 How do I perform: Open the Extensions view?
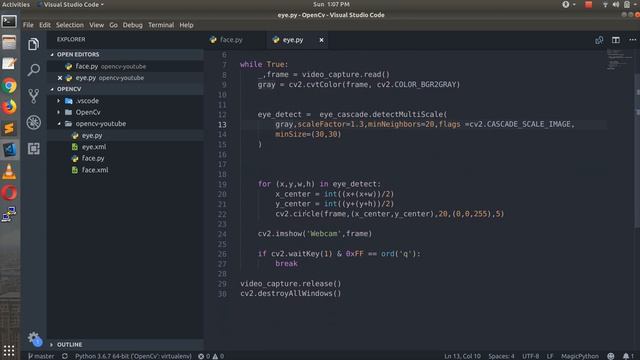pyautogui.click(x=33, y=148)
